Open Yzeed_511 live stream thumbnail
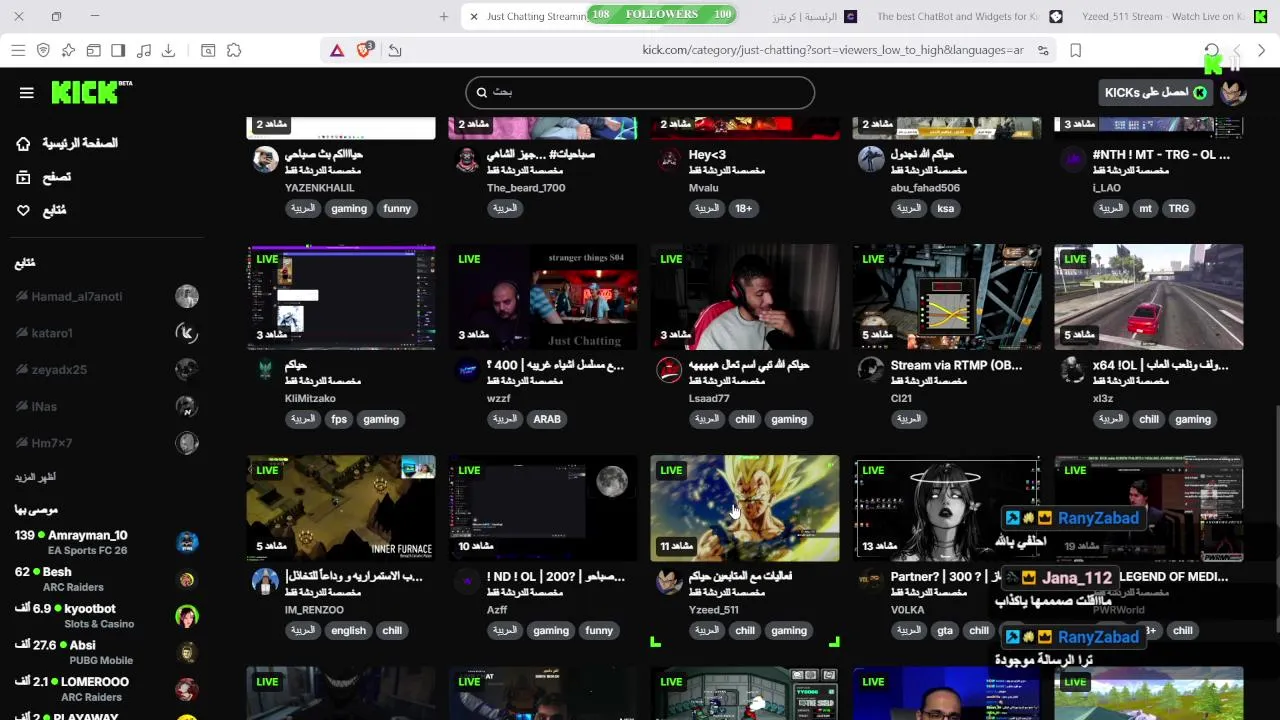Image resolution: width=1280 pixels, height=720 pixels. (745, 508)
